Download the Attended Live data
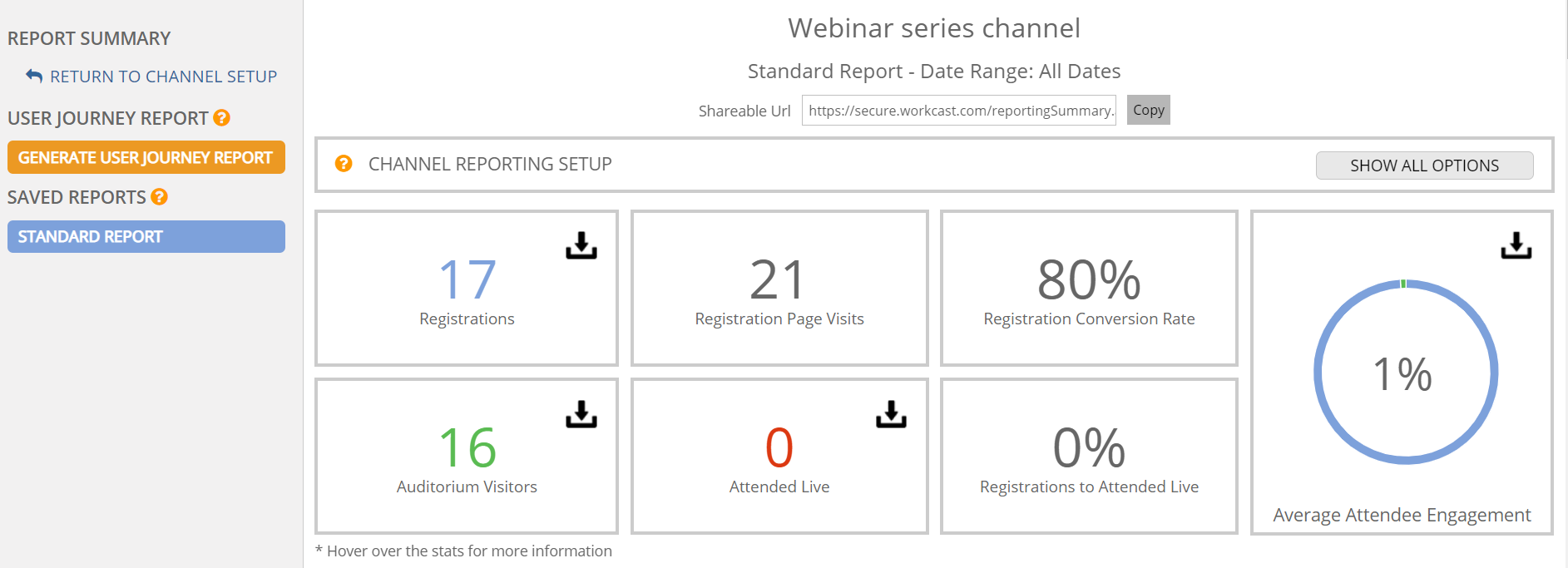 [x=891, y=413]
